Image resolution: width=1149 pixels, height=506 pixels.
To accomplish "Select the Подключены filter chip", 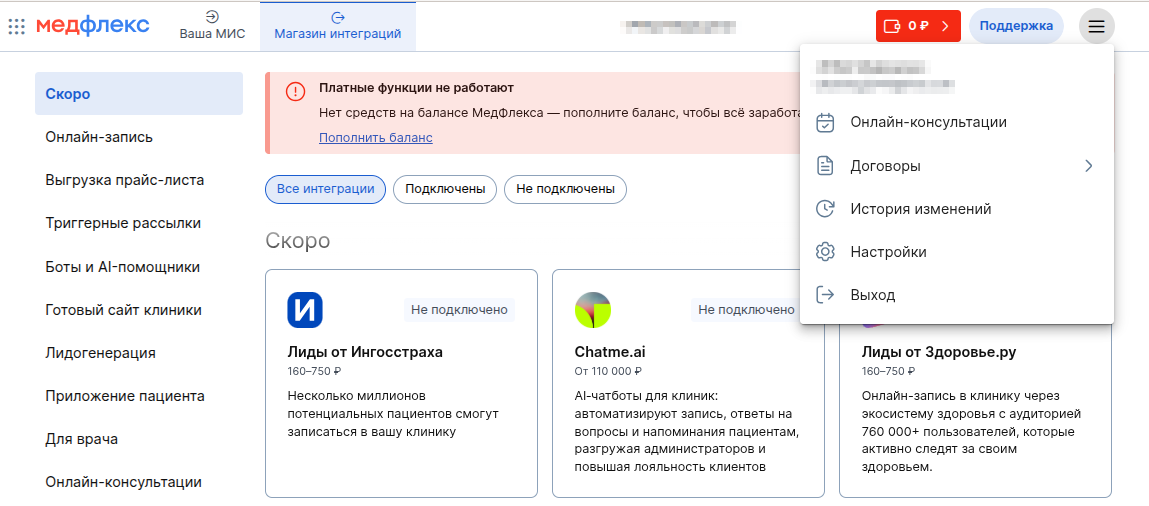I will coord(445,189).
